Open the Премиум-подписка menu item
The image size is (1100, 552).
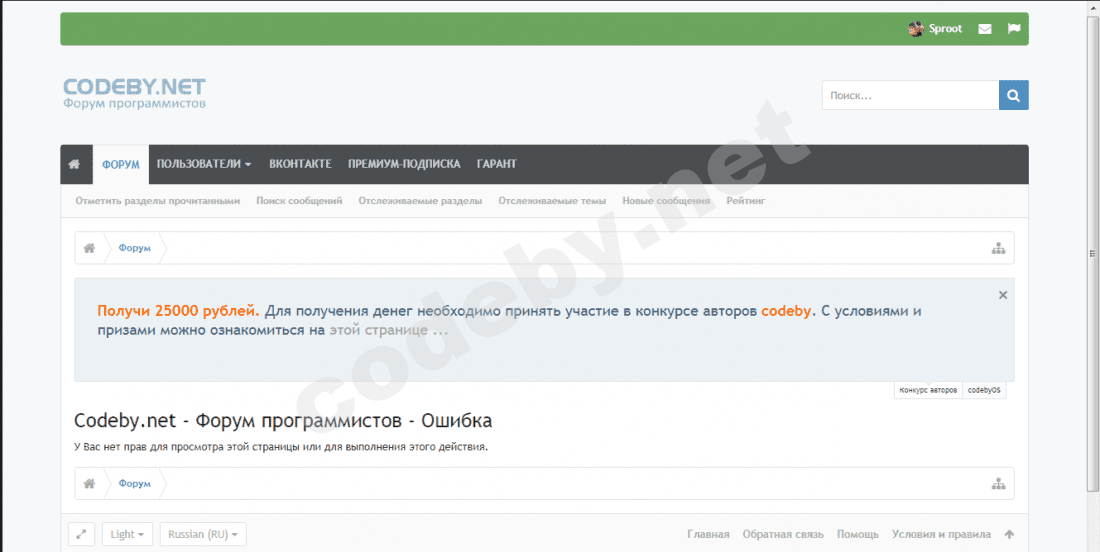point(404,164)
